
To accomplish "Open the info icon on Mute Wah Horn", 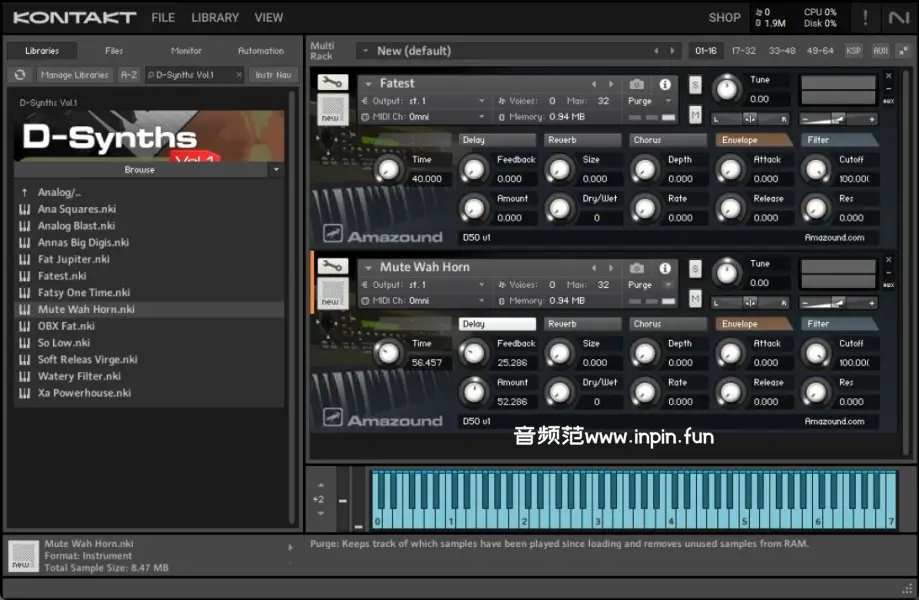I will [x=665, y=268].
